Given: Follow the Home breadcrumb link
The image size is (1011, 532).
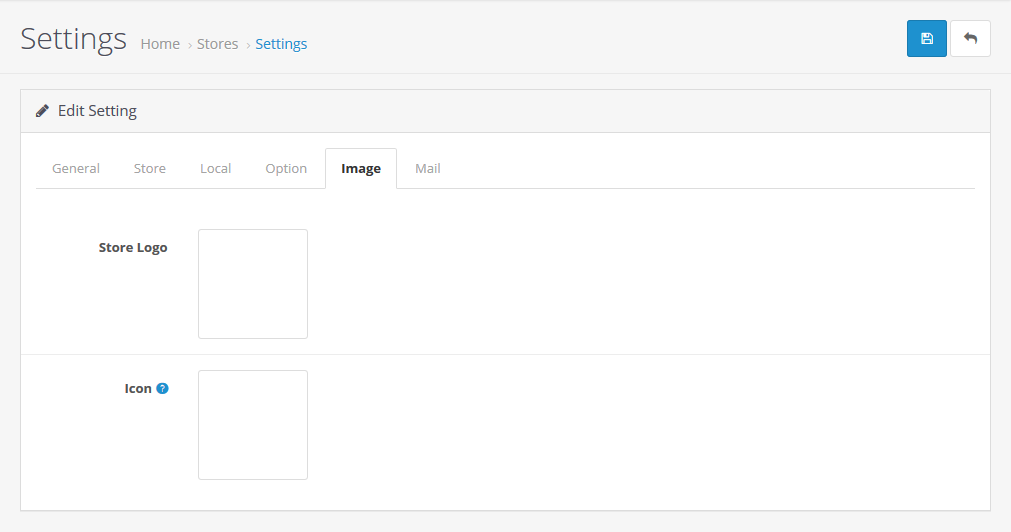Looking at the screenshot, I should point(160,44).
